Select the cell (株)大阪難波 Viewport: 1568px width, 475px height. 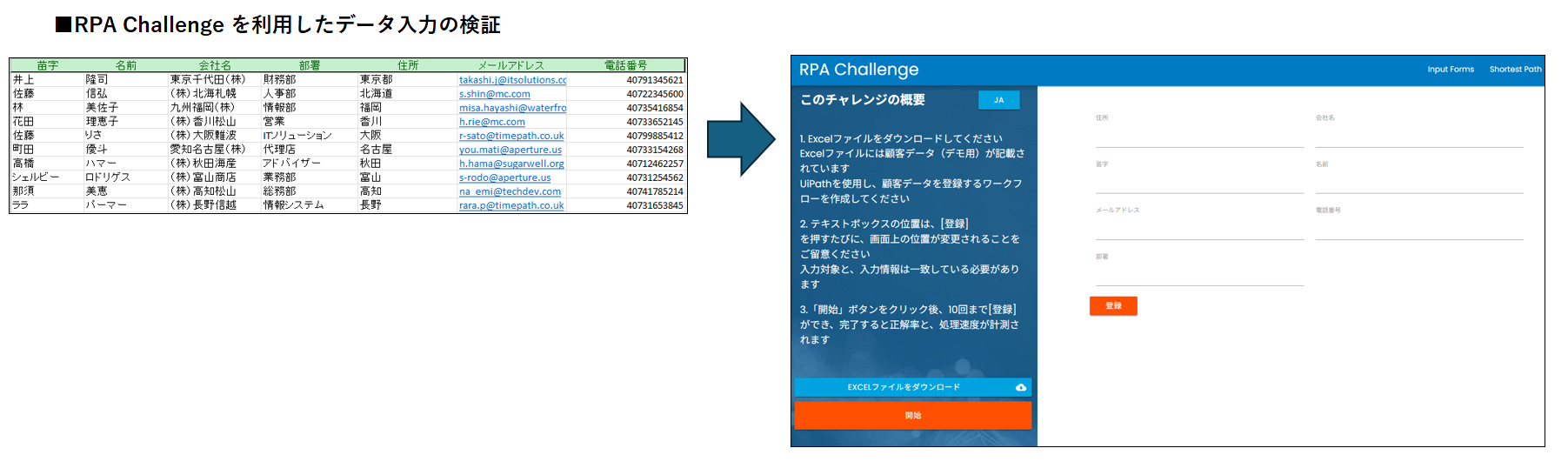(x=215, y=136)
